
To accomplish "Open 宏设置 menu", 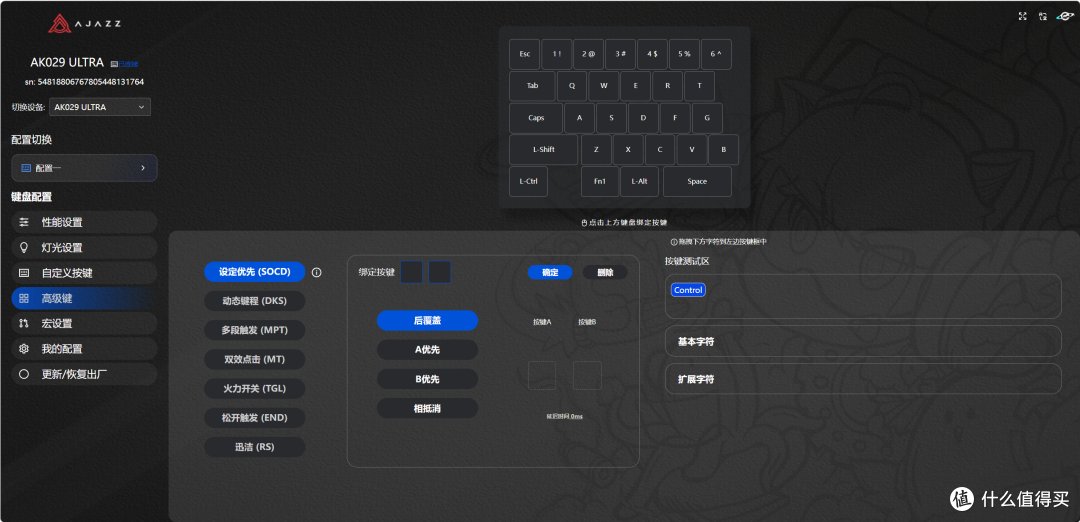I will (84, 323).
